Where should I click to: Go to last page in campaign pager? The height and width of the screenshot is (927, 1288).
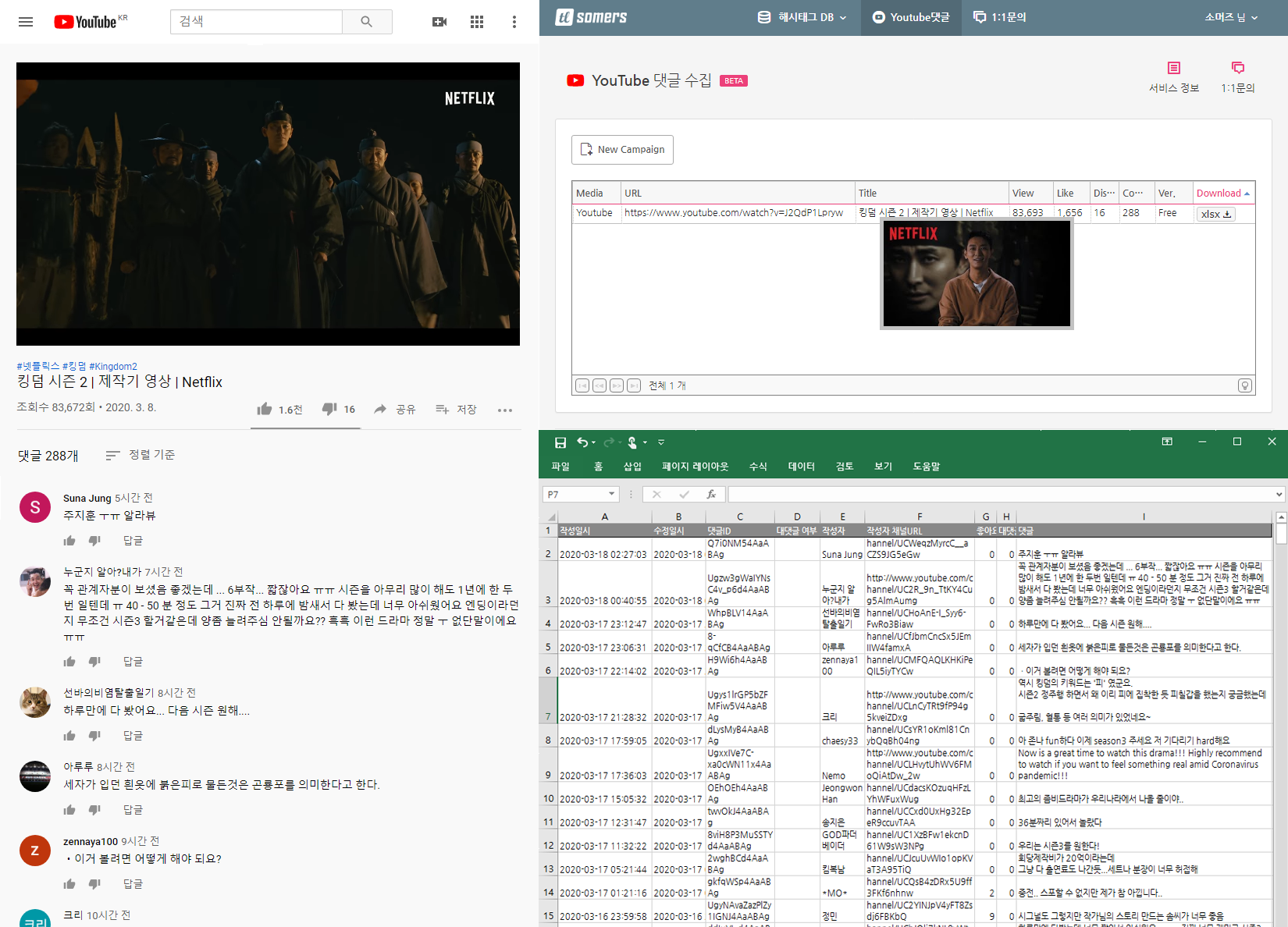pyautogui.click(x=634, y=385)
